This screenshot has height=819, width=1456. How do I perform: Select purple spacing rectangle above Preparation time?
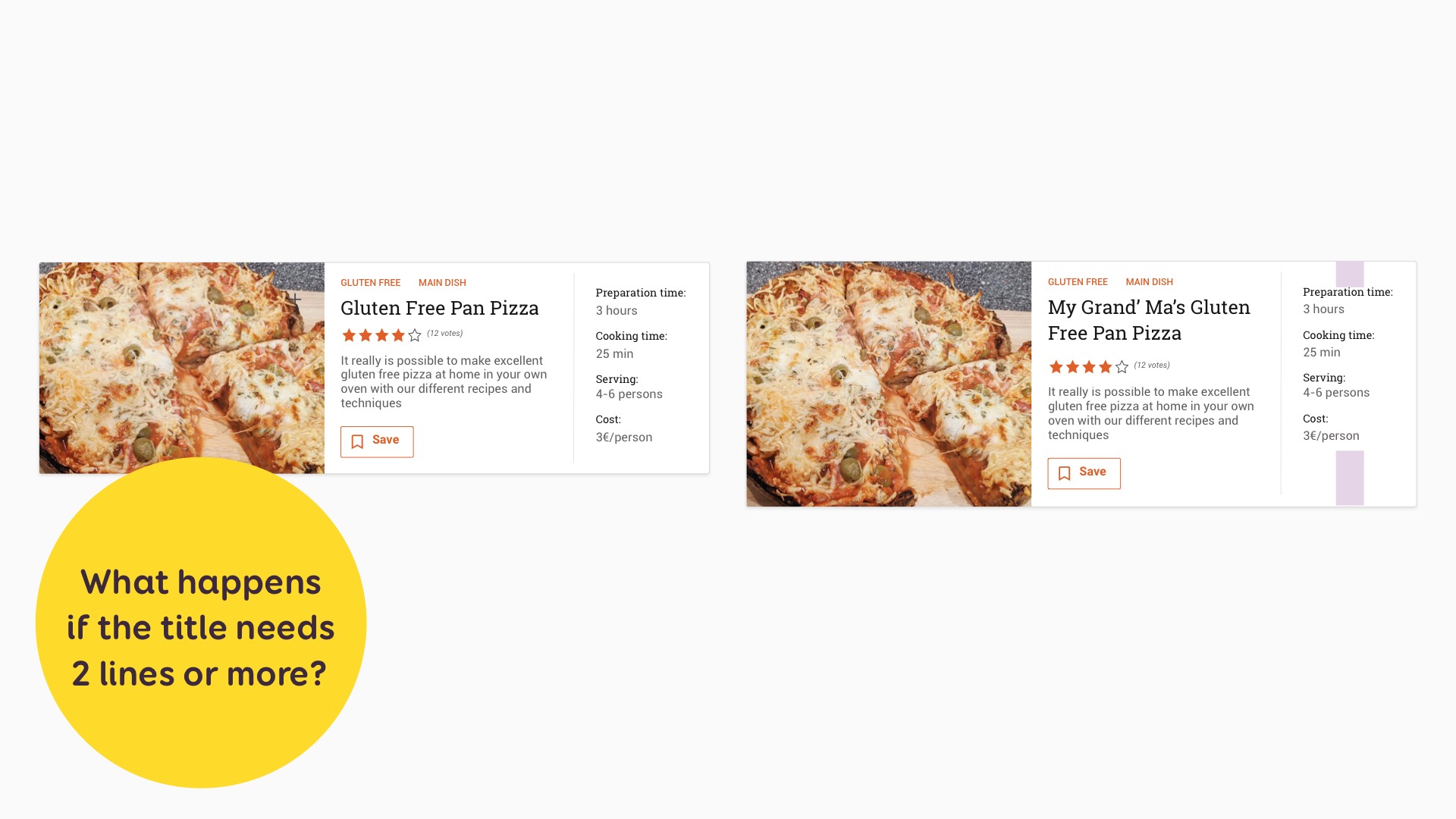click(x=1349, y=273)
